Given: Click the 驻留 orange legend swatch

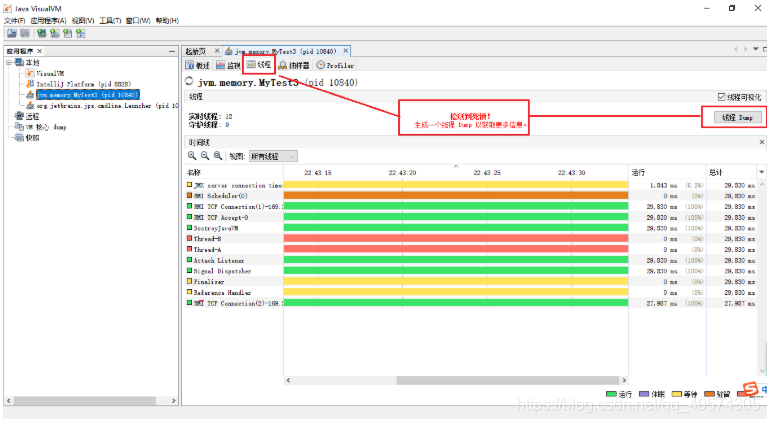Looking at the screenshot, I should [x=710, y=394].
